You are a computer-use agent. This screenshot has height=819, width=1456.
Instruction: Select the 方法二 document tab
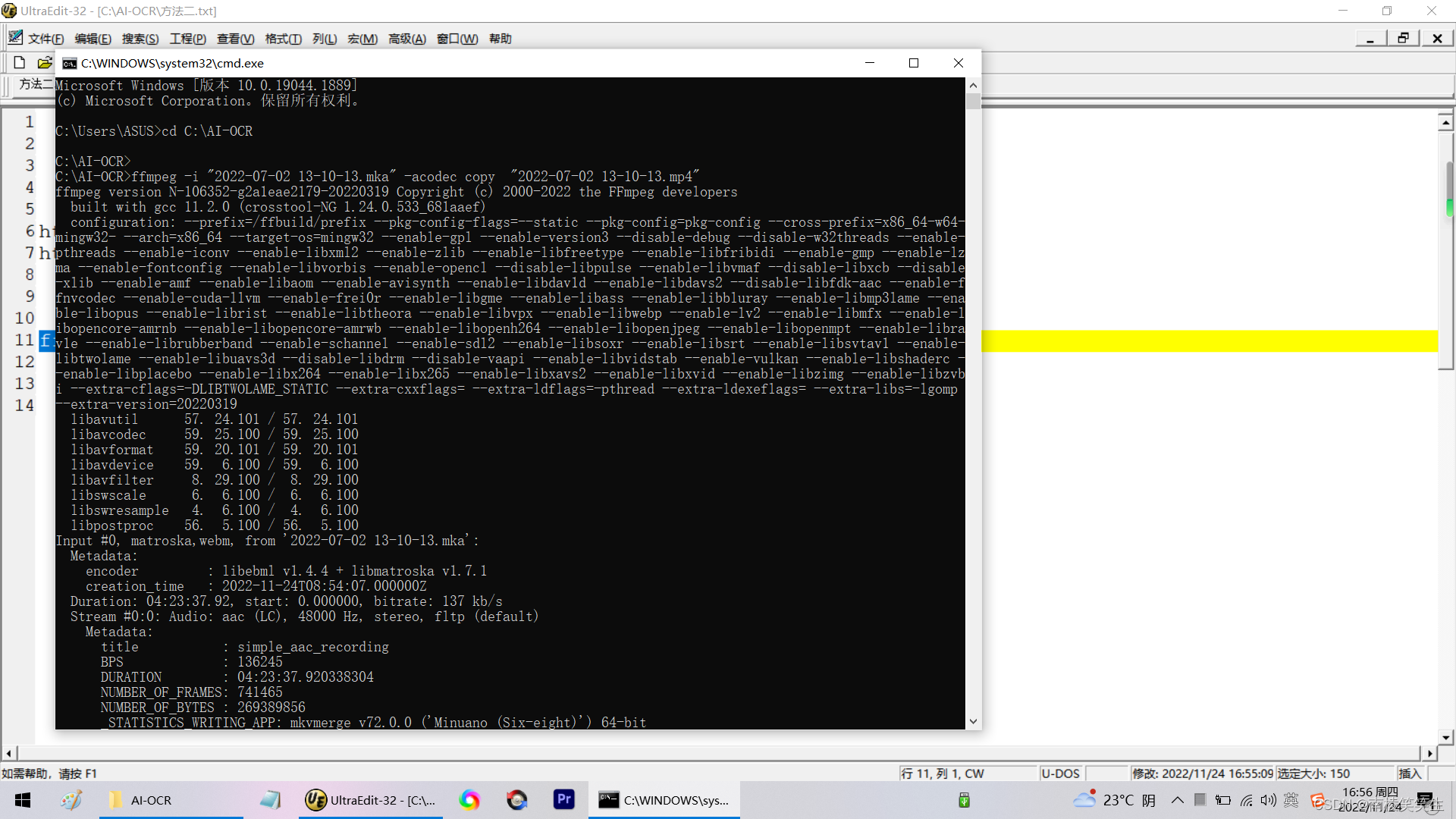coord(36,84)
